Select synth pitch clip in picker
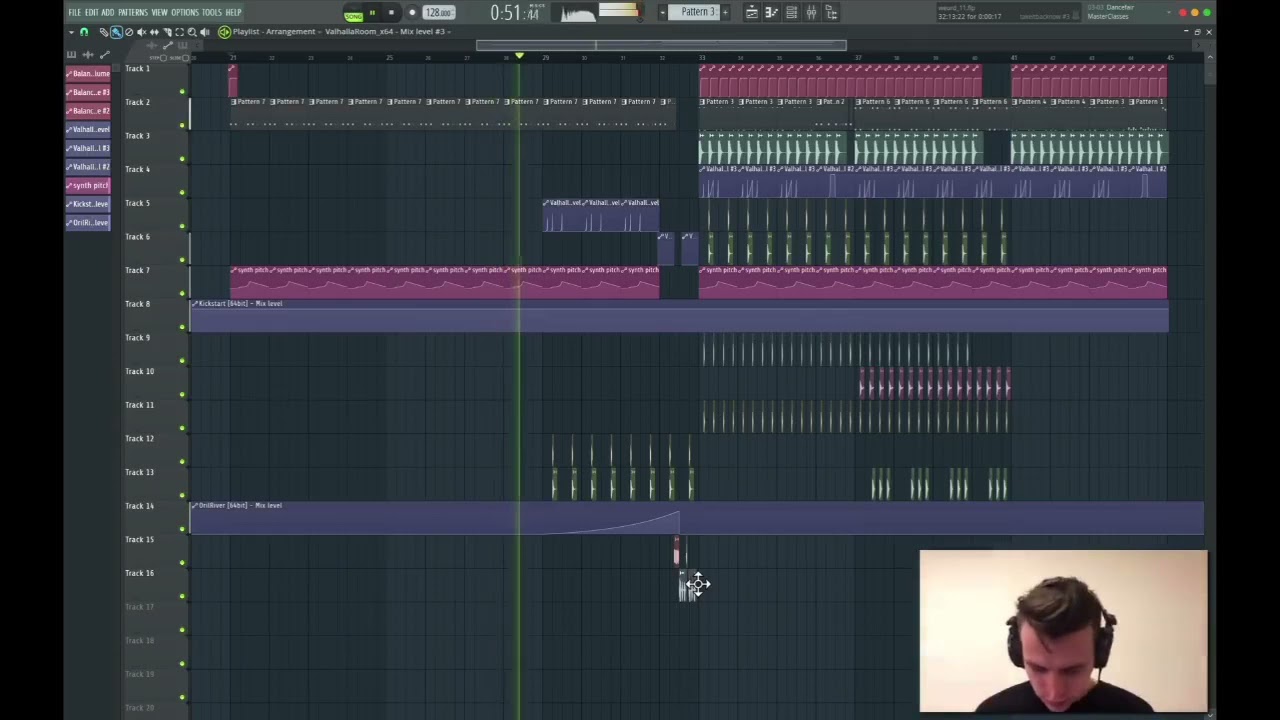This screenshot has width=1280, height=720. click(x=88, y=185)
